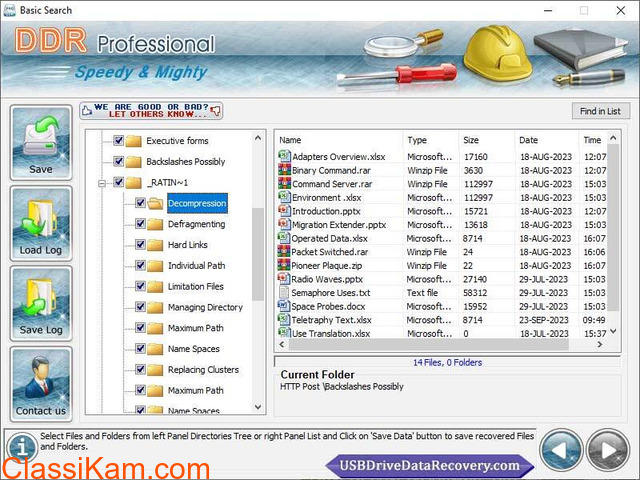
Task: Click file list scroll left arrow
Action: pyautogui.click(x=282, y=344)
